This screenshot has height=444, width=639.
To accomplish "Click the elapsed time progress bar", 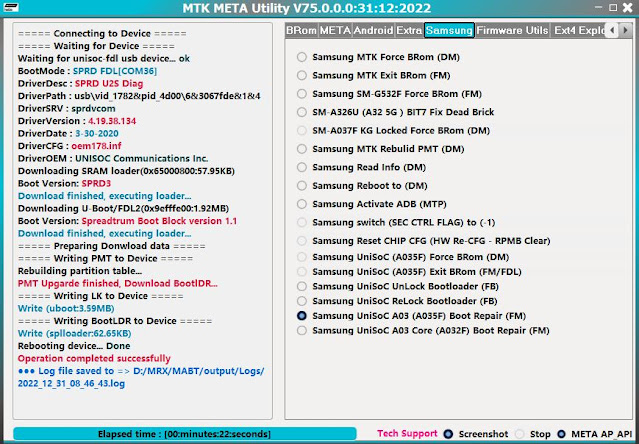I will [x=185, y=434].
